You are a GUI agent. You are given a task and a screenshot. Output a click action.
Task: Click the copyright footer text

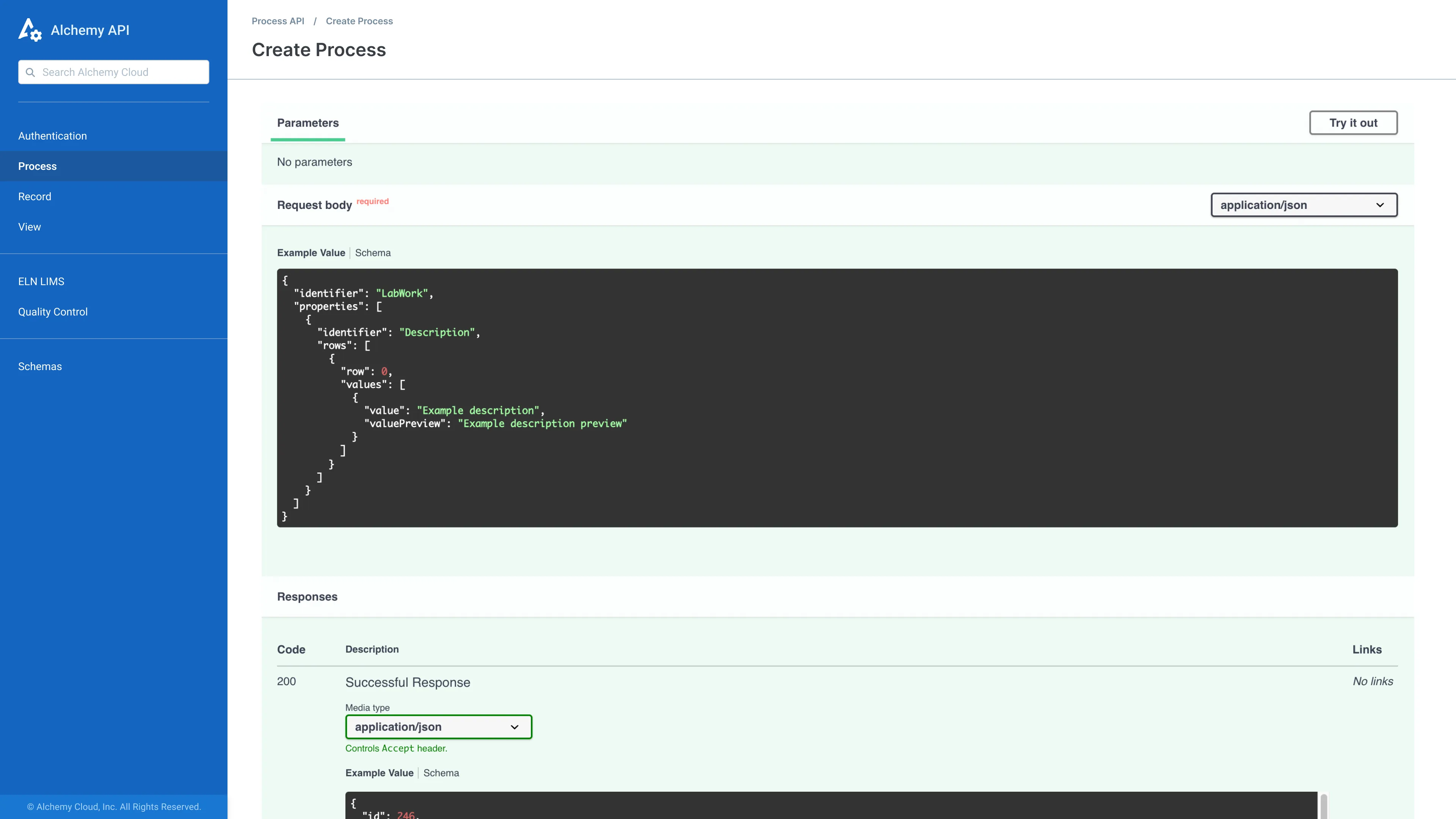[114, 806]
